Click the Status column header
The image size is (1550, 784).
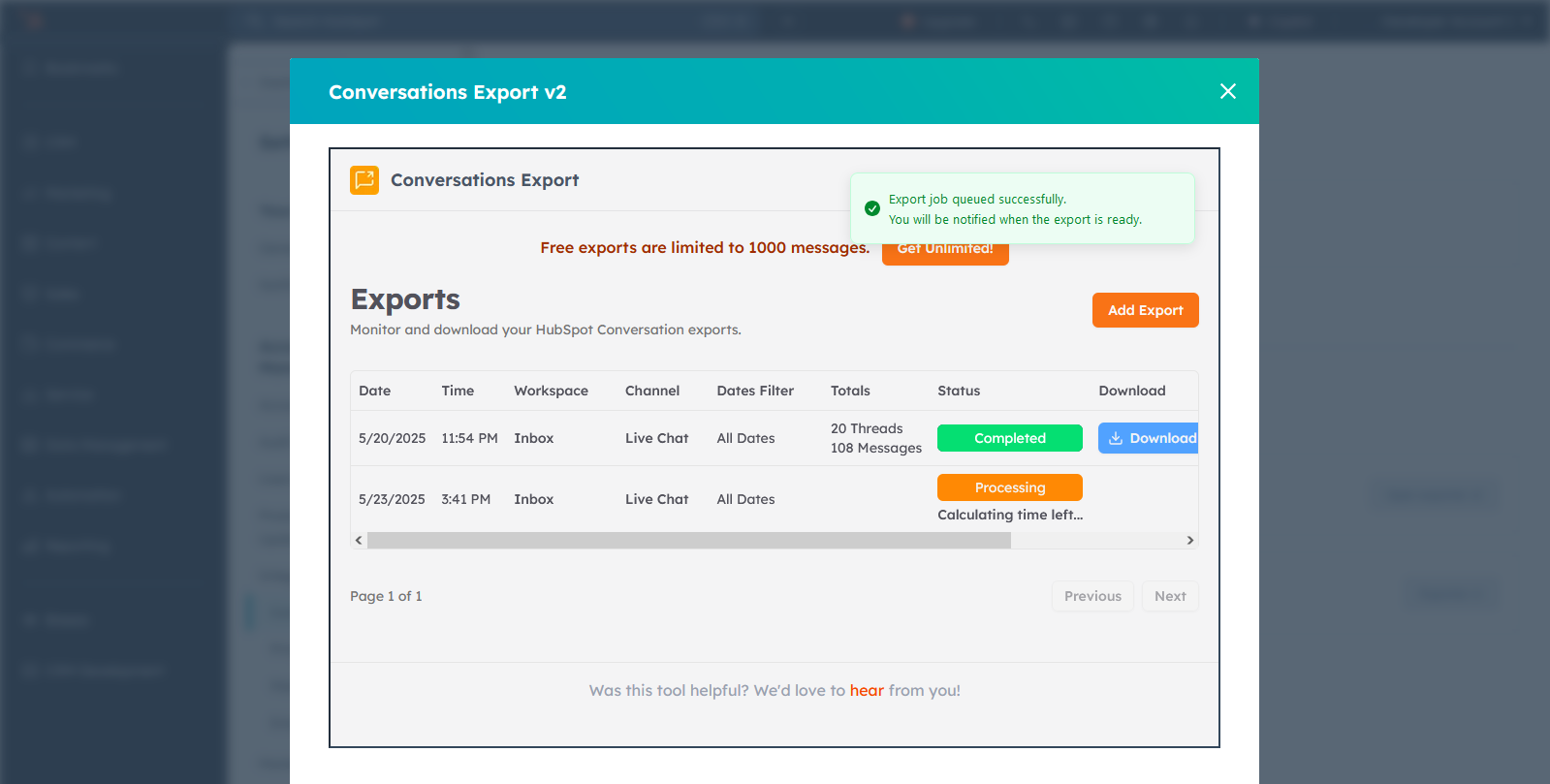pos(959,391)
